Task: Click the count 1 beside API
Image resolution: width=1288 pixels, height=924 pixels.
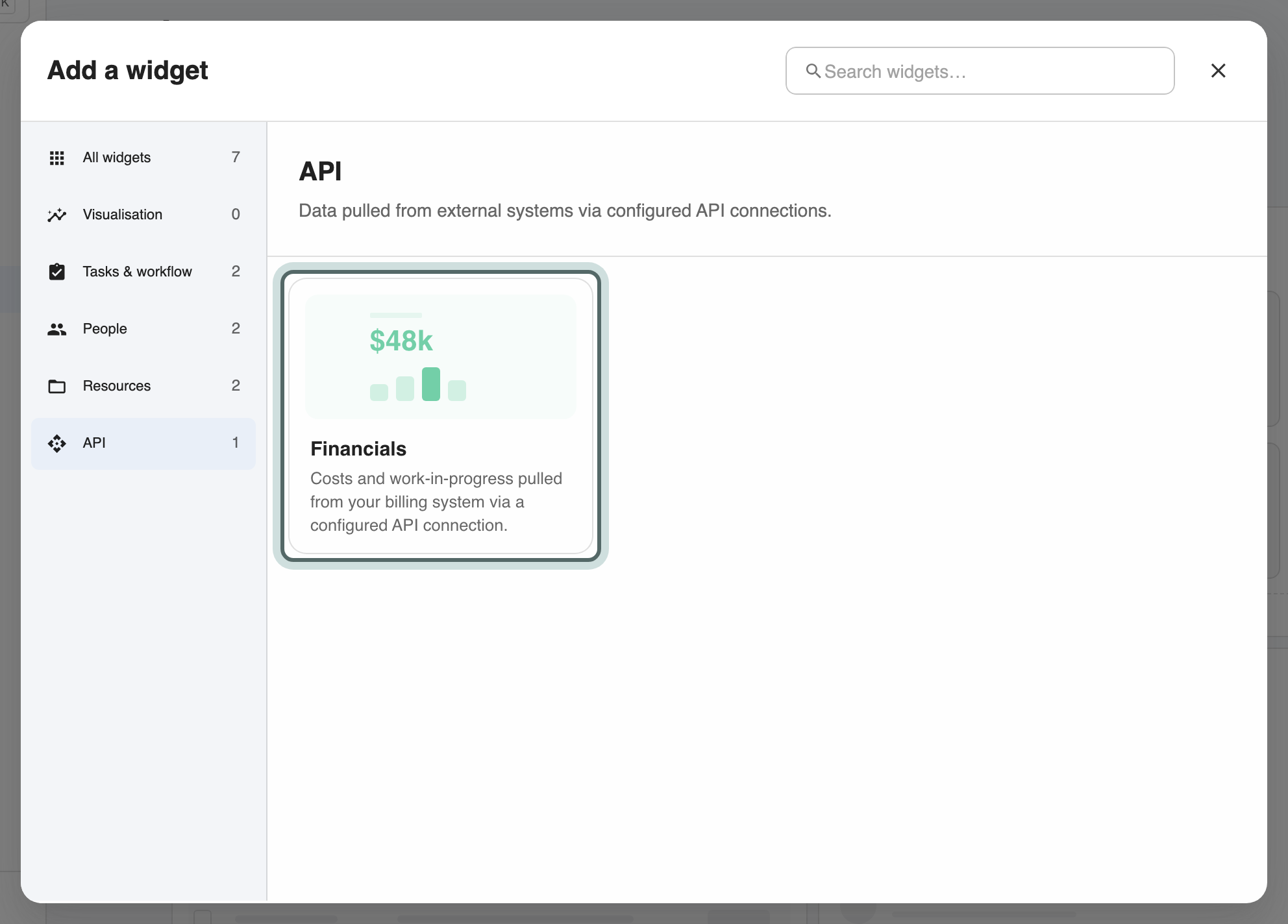Action: pos(236,443)
